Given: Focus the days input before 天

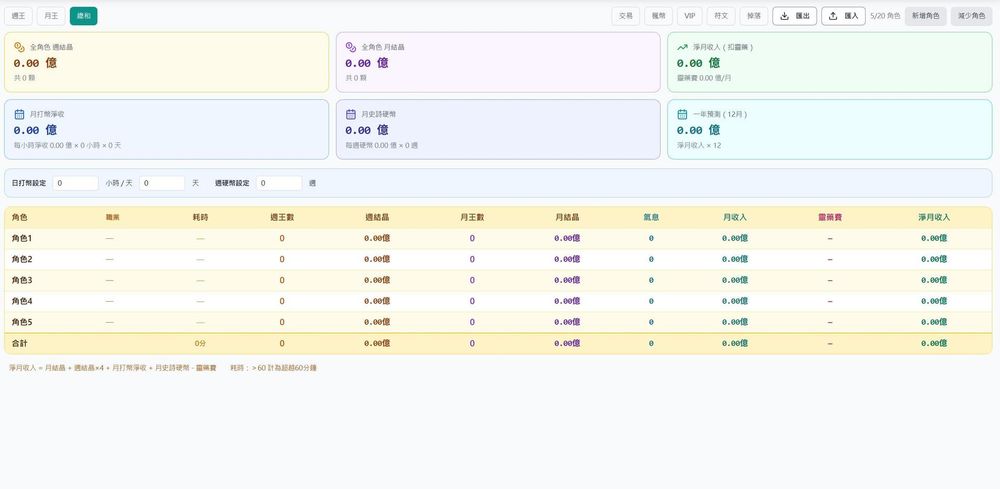Looking at the screenshot, I should pyautogui.click(x=162, y=183).
